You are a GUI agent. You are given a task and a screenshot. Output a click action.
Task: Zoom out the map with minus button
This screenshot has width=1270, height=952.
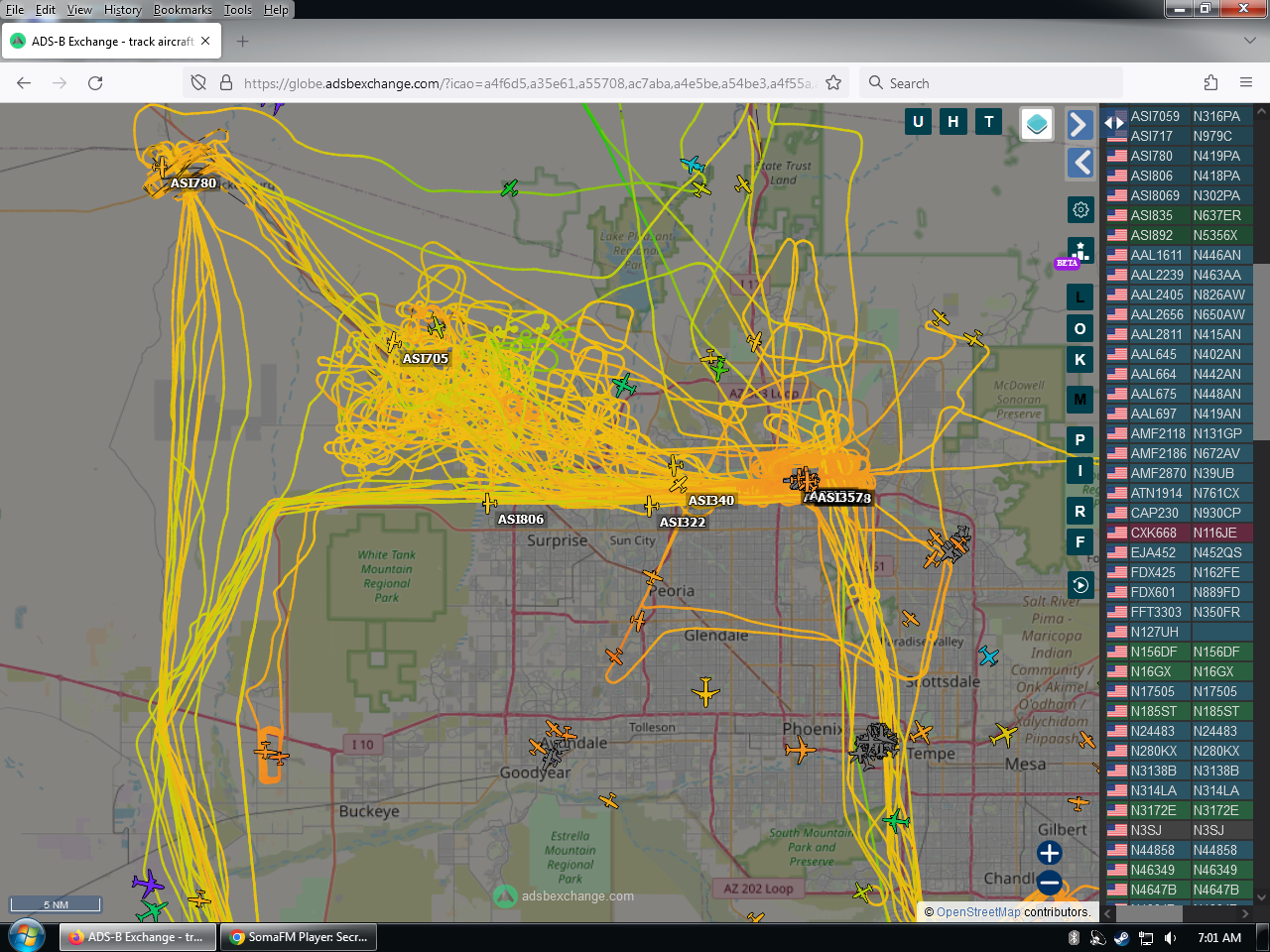click(1049, 882)
